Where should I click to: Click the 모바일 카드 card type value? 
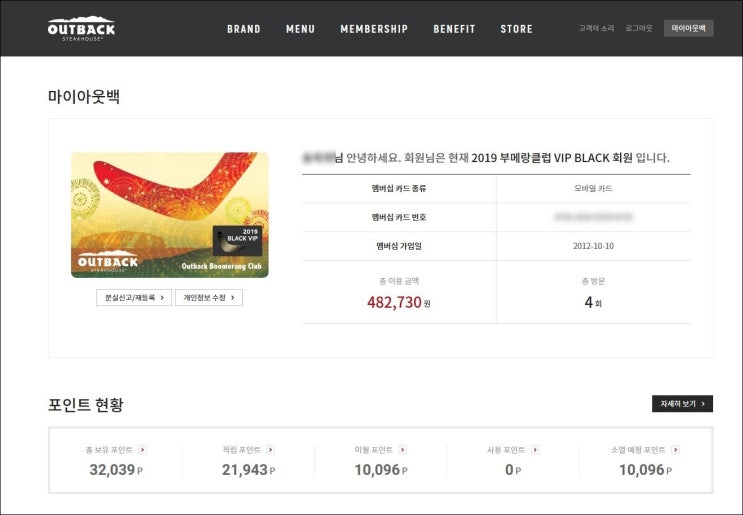click(593, 189)
